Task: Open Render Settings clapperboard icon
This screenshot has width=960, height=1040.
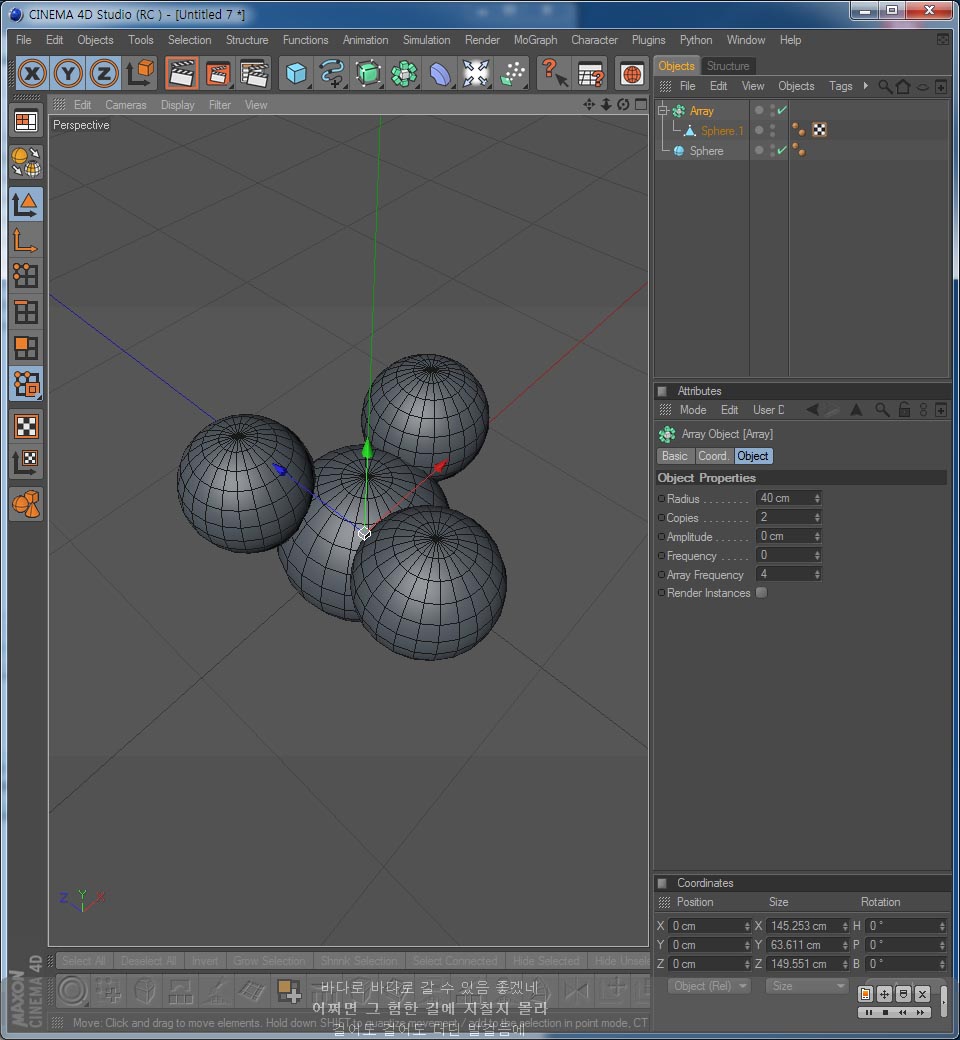Action: (x=254, y=74)
